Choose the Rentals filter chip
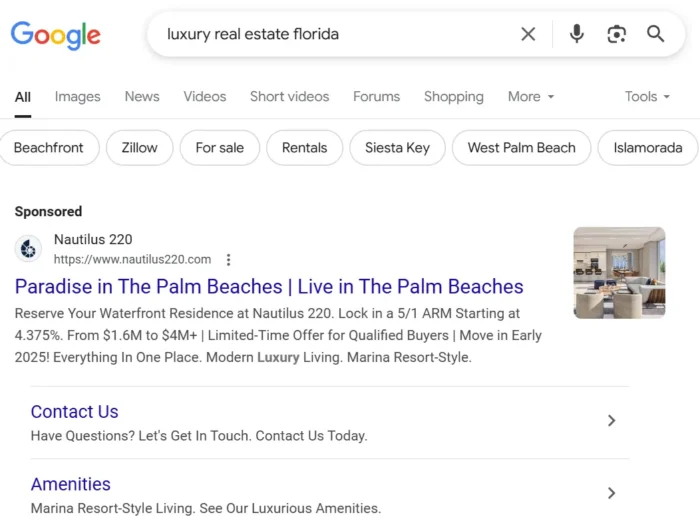 point(304,148)
